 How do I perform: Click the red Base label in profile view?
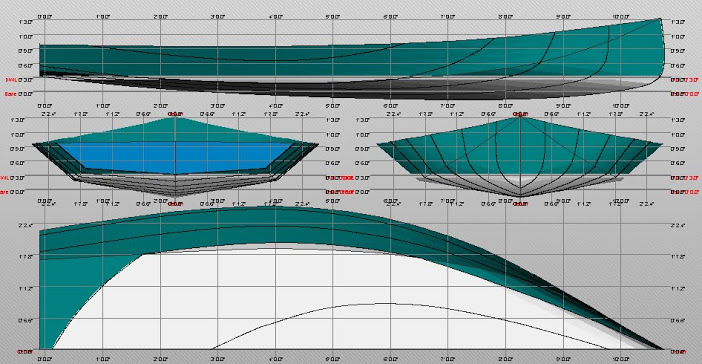[x=11, y=94]
